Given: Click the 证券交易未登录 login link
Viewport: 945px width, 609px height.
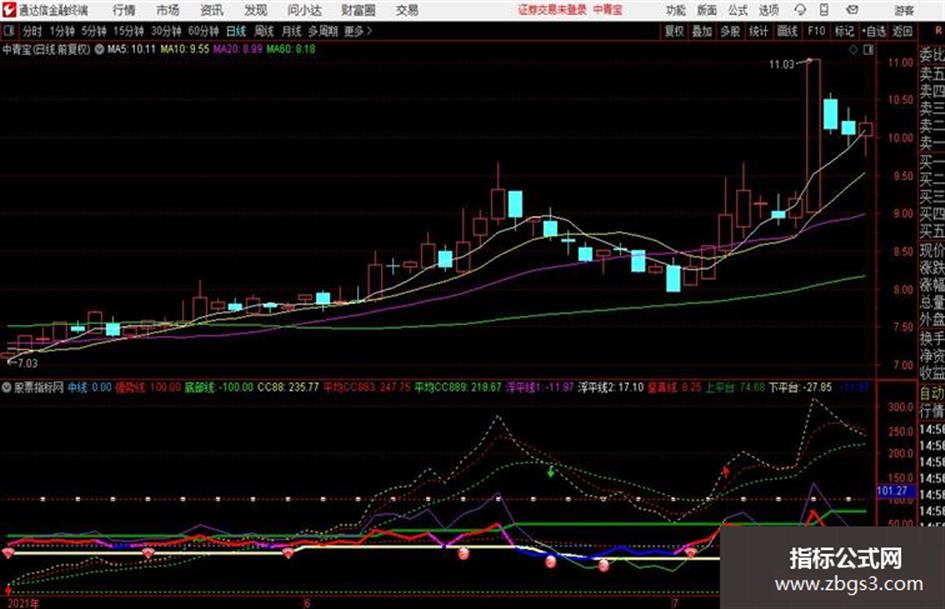Looking at the screenshot, I should (552, 10).
